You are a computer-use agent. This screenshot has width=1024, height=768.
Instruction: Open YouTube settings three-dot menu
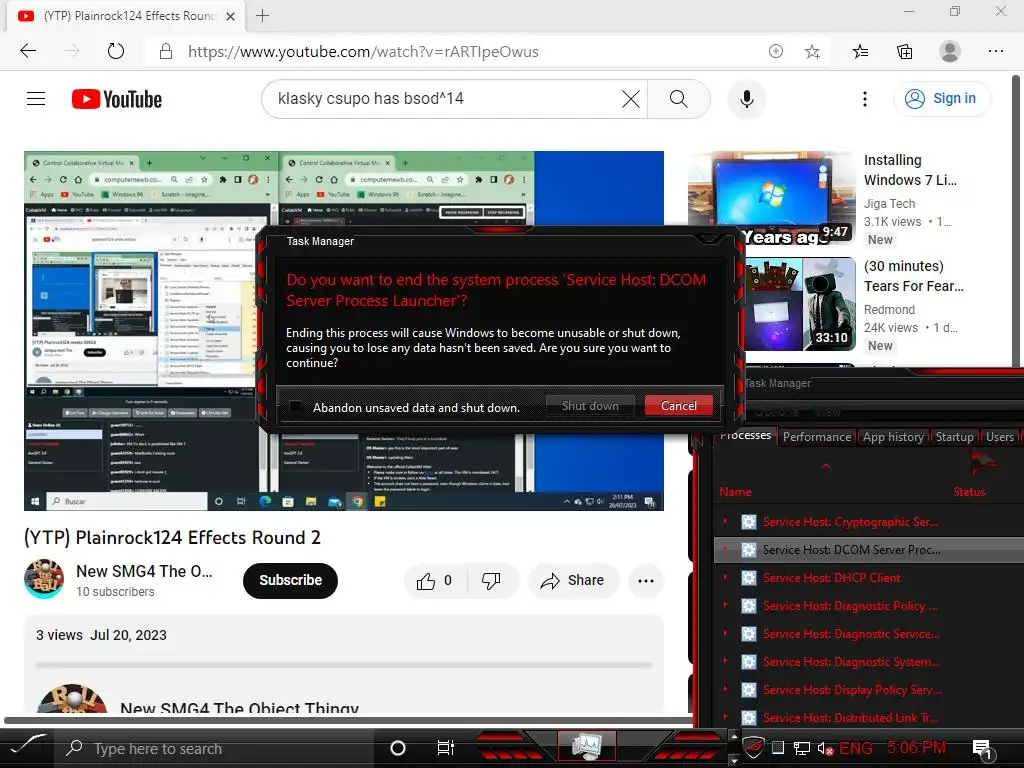point(865,99)
